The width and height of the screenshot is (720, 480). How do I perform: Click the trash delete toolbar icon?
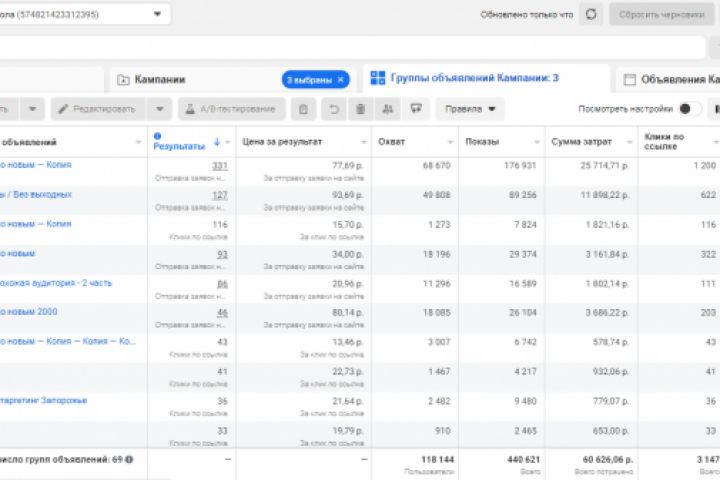(x=360, y=109)
